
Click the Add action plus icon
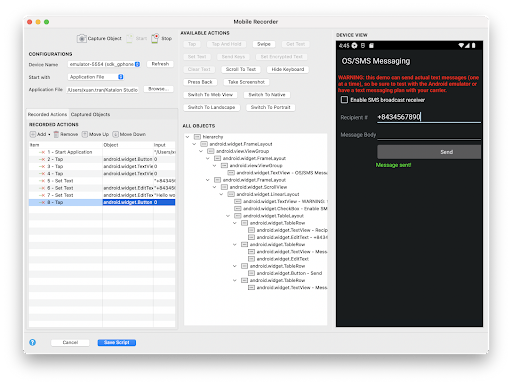click(33, 134)
